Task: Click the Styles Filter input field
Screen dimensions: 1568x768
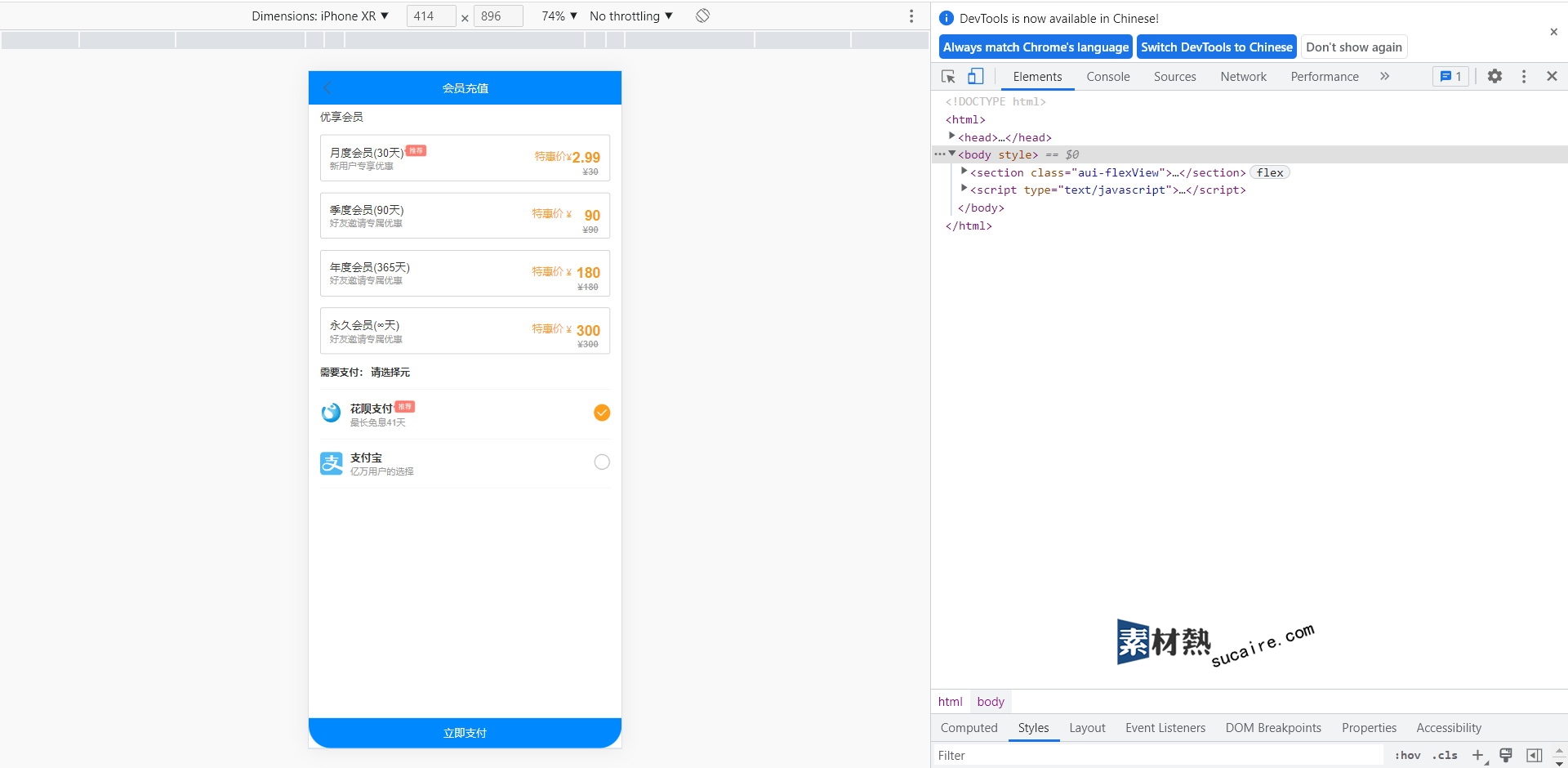Action: [1158, 756]
